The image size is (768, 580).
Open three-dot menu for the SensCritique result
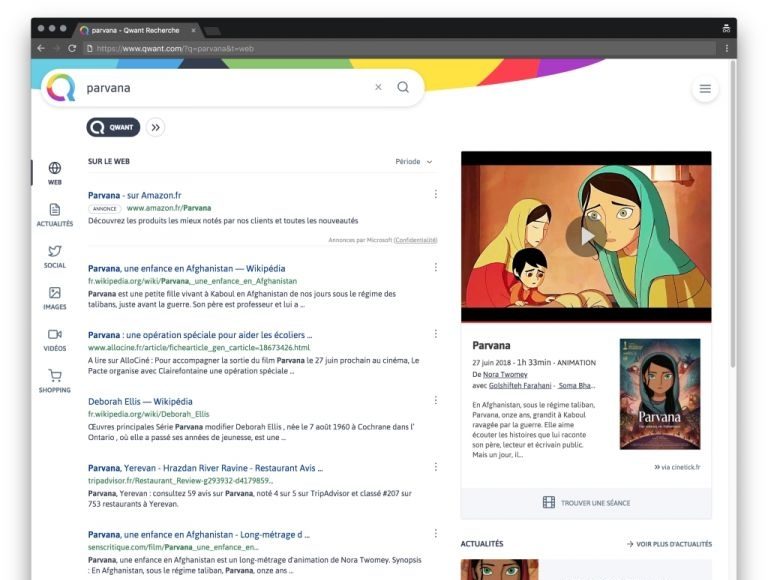435,534
